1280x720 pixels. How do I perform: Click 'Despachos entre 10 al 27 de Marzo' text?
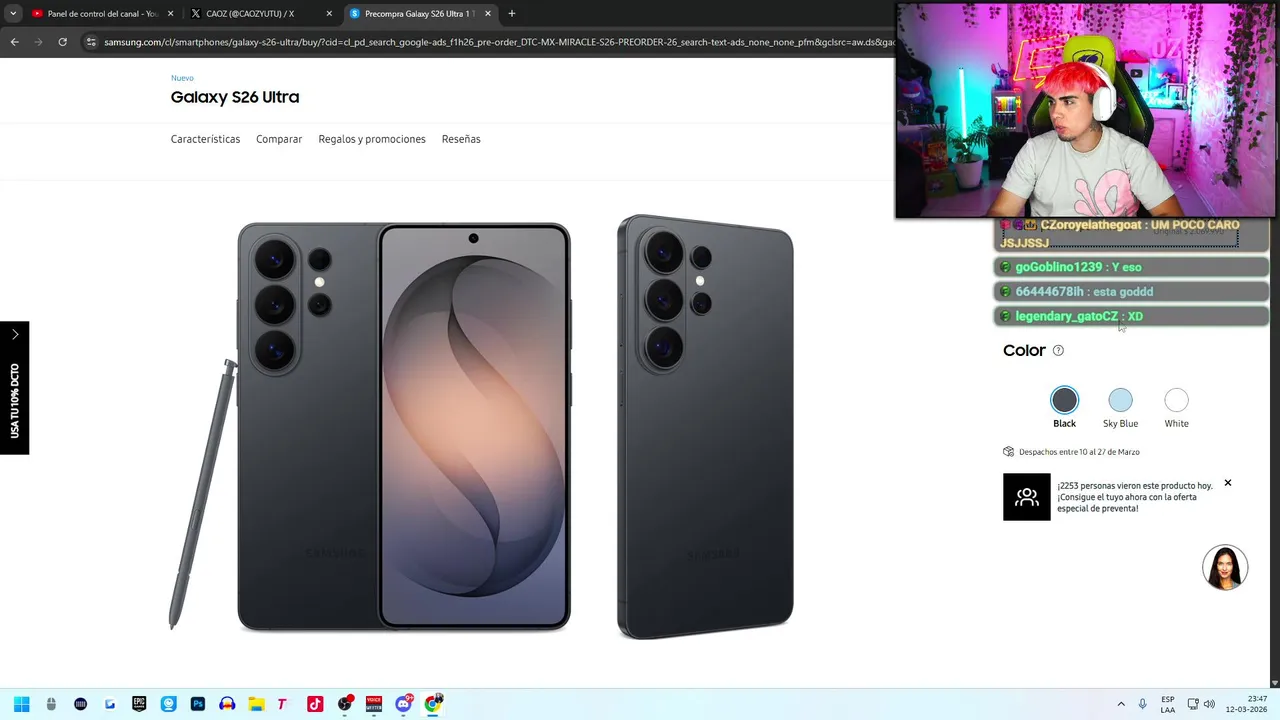(1079, 452)
